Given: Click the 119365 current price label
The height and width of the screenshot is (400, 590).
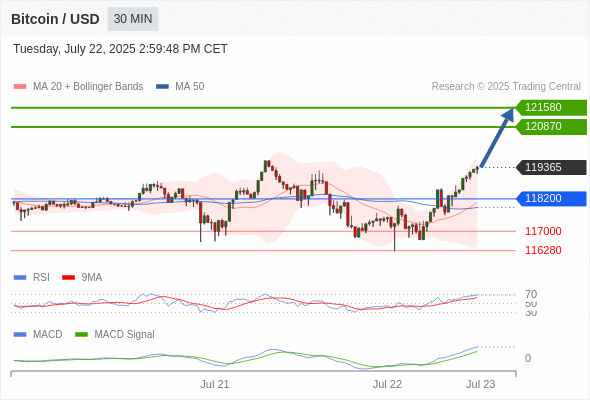Looking at the screenshot, I should pyautogui.click(x=551, y=167).
